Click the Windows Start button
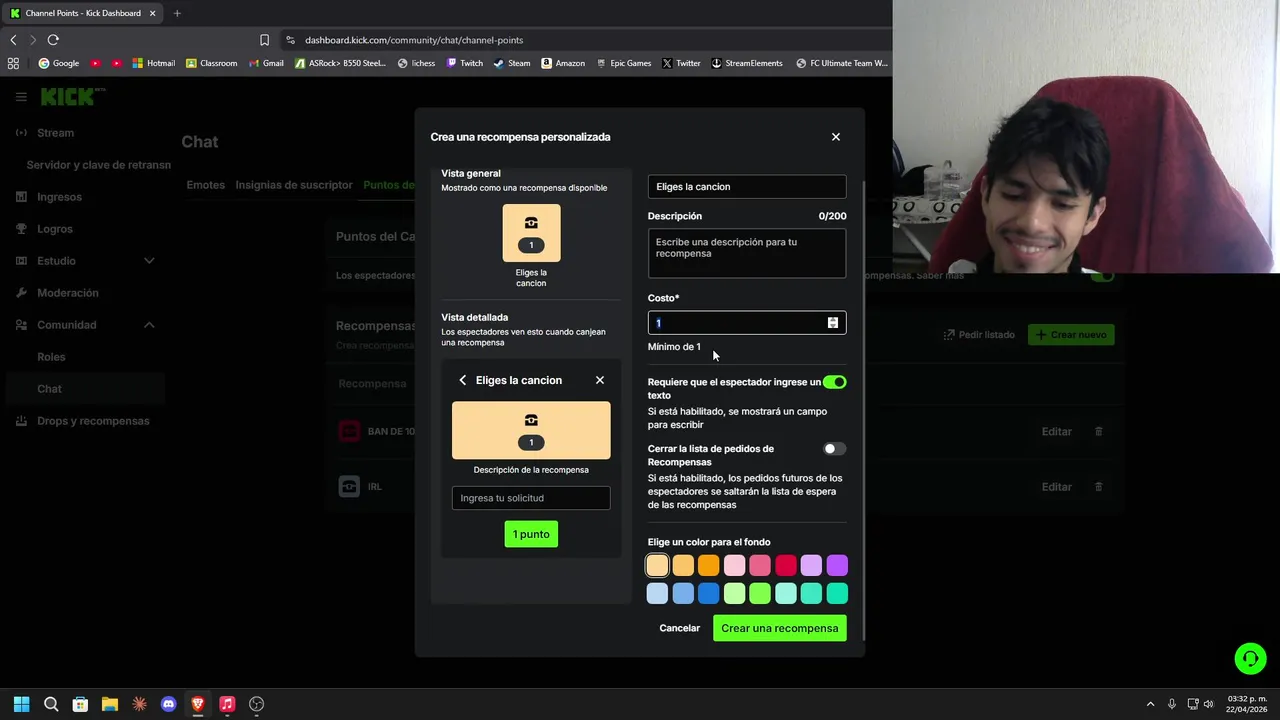Image resolution: width=1280 pixels, height=720 pixels. (22, 704)
